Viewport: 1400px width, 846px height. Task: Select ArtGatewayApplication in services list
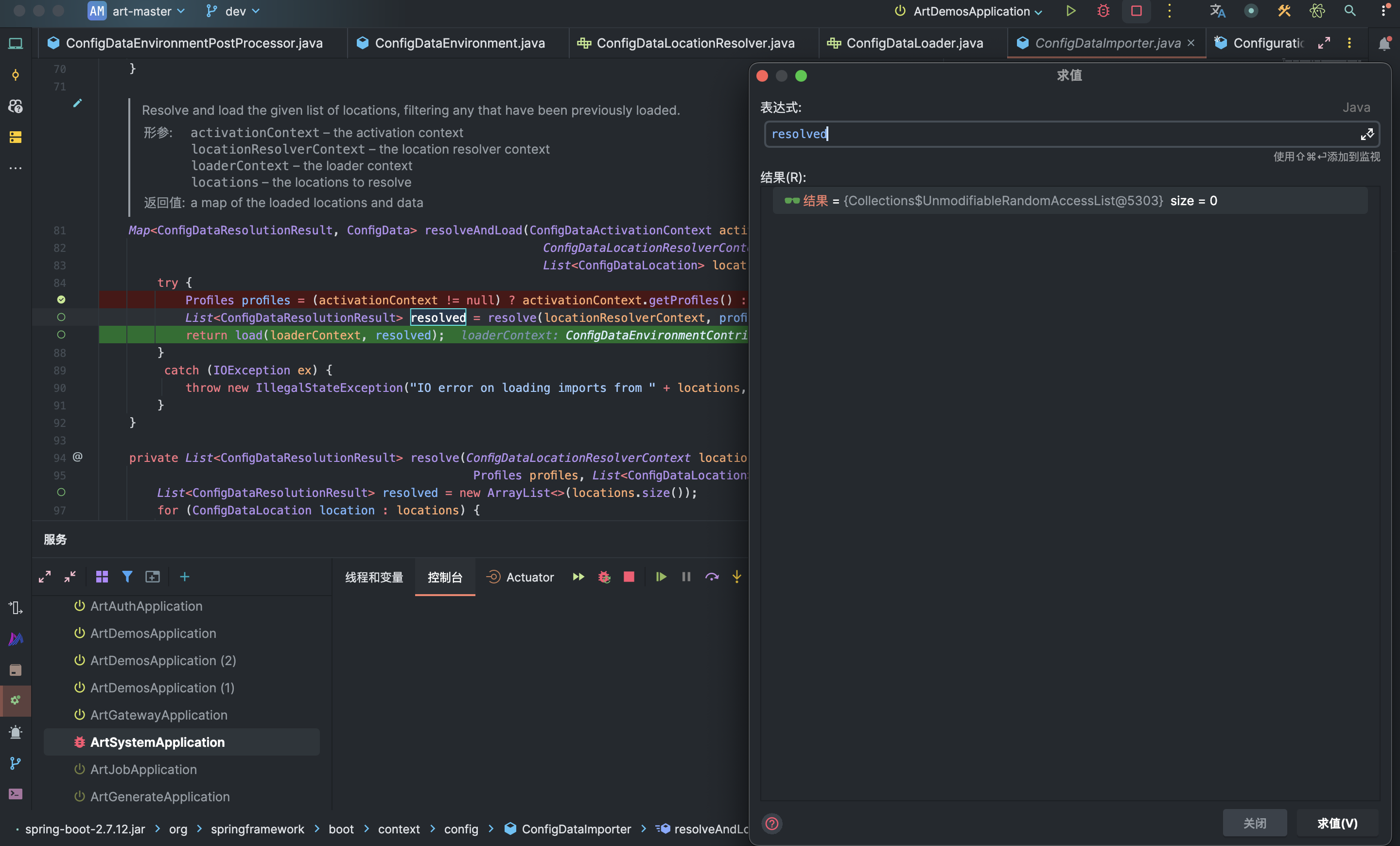pos(158,715)
